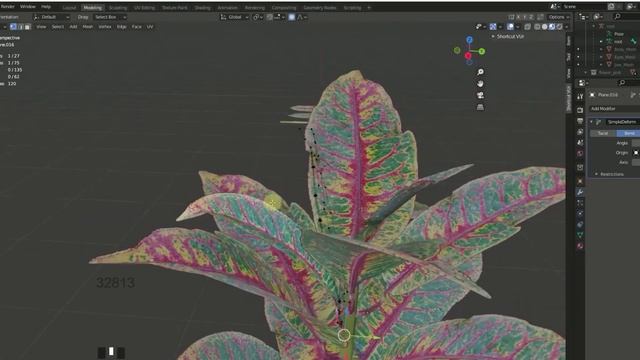The height and width of the screenshot is (360, 640).
Task: Select face select mode icon
Action: 27,27
